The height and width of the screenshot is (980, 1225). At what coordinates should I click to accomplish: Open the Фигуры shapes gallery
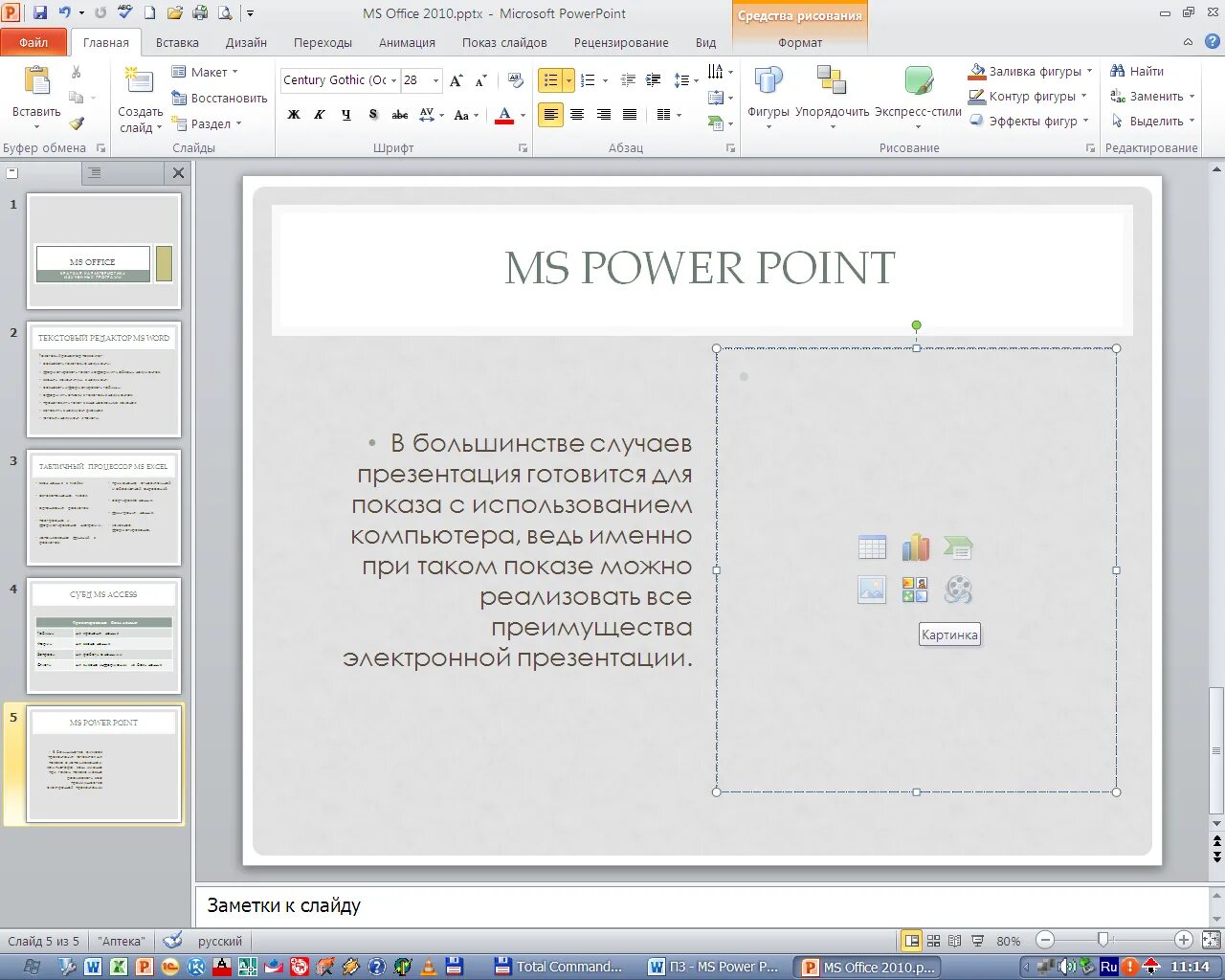pos(768,96)
